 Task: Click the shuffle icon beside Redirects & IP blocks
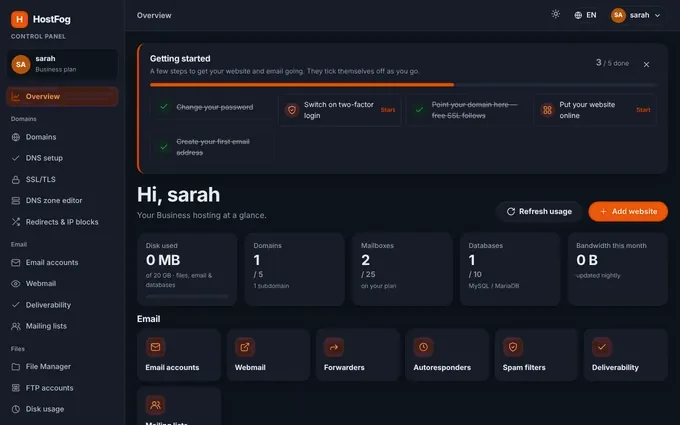[x=16, y=222]
